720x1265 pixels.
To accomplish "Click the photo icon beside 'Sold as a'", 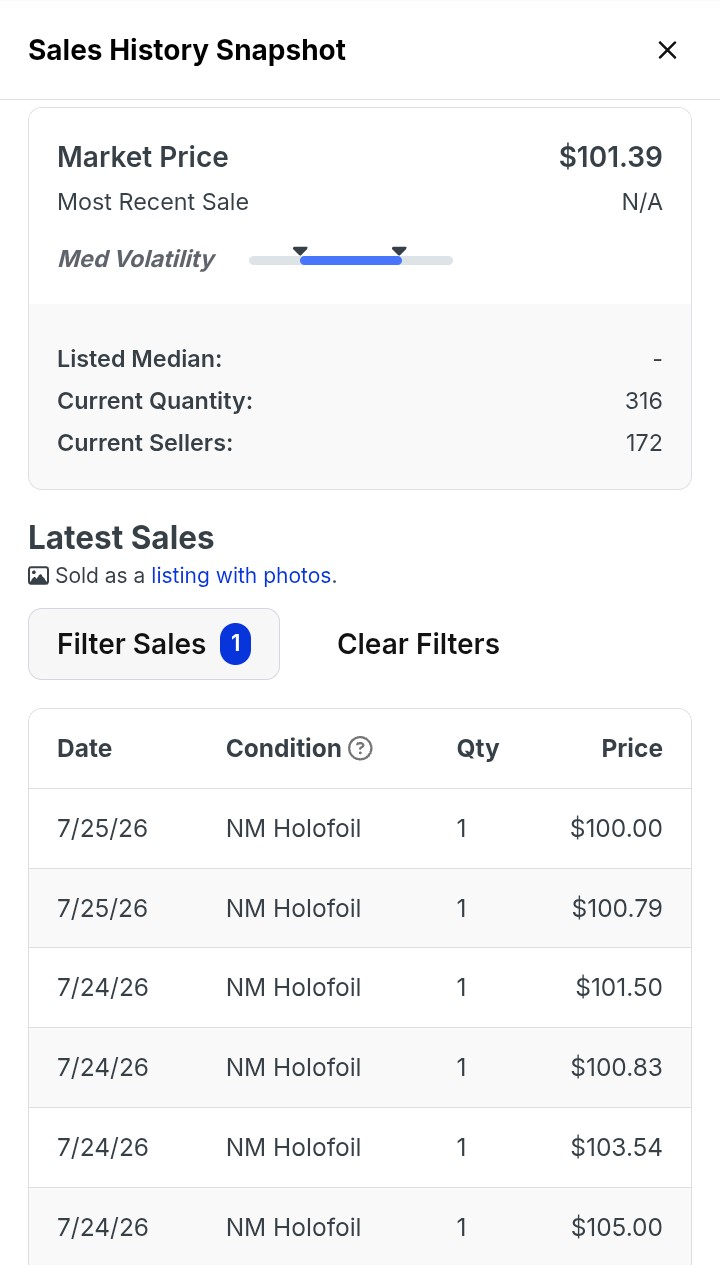I will [38, 576].
